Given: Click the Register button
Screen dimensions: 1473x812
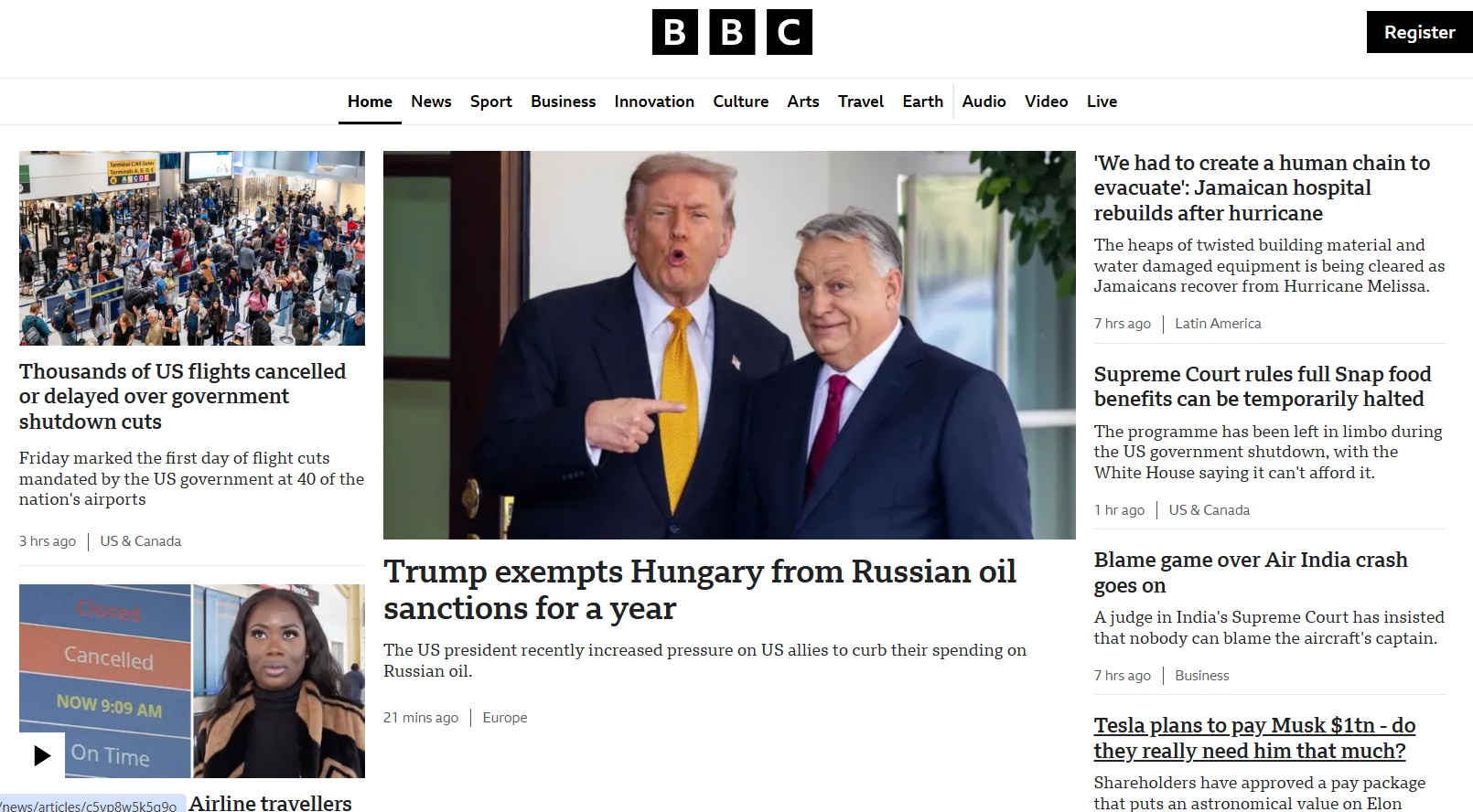Looking at the screenshot, I should pyautogui.click(x=1419, y=32).
